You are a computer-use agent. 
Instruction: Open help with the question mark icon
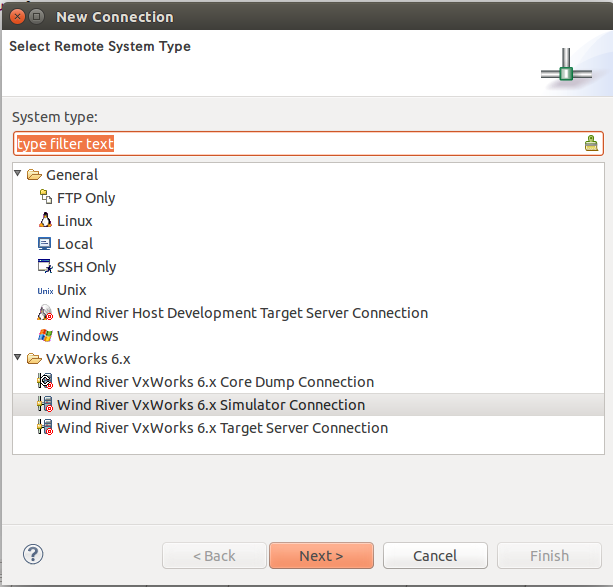pyautogui.click(x=33, y=554)
